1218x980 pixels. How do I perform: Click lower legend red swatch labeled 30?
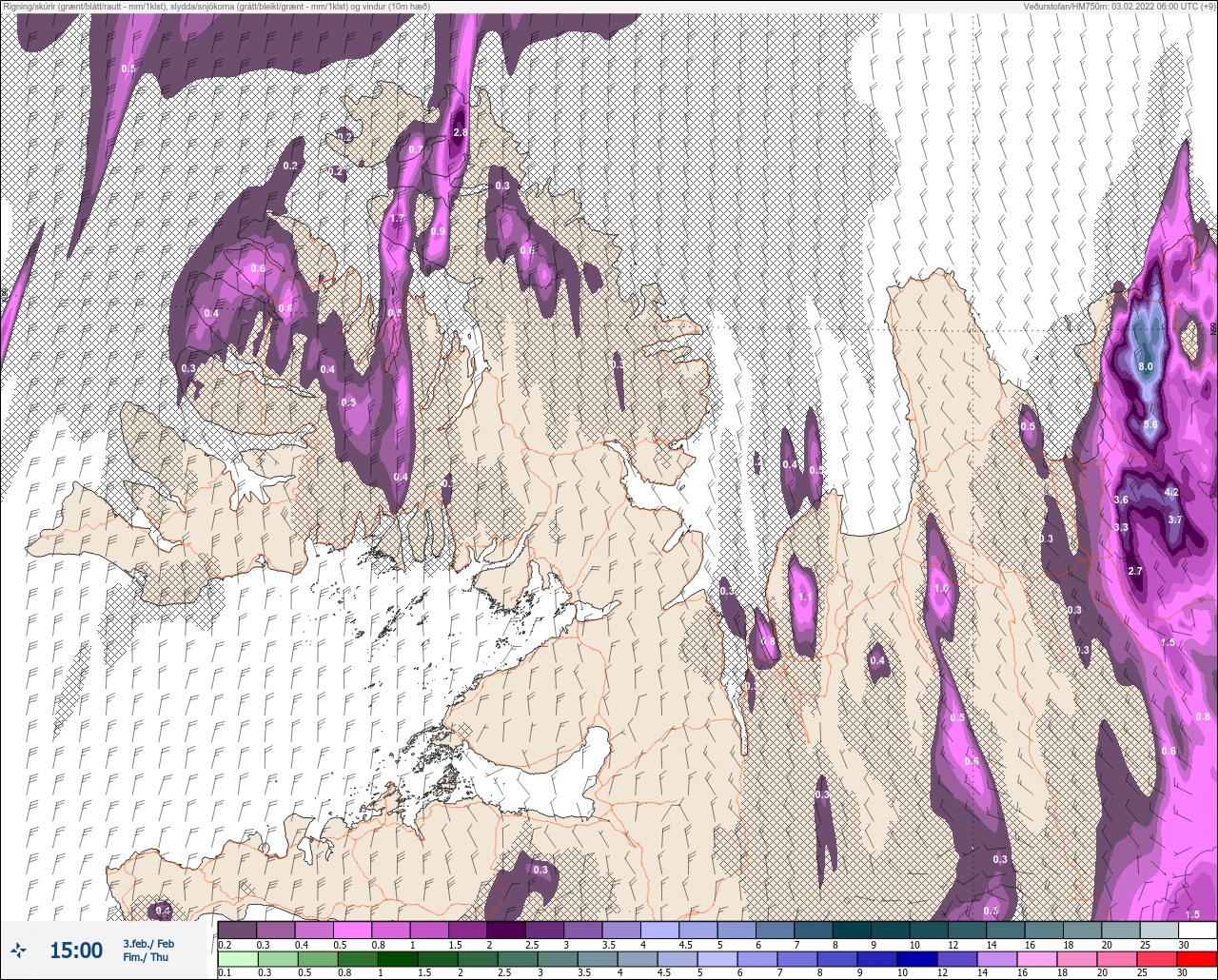[x=1196, y=958]
